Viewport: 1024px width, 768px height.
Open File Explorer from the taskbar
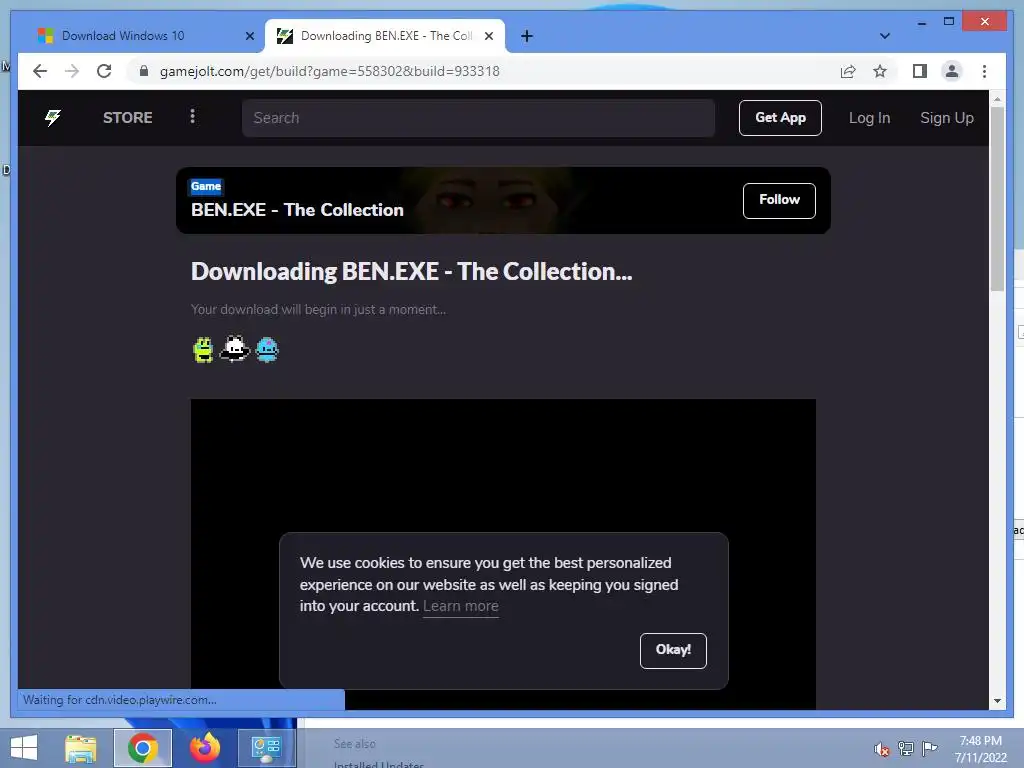point(81,748)
